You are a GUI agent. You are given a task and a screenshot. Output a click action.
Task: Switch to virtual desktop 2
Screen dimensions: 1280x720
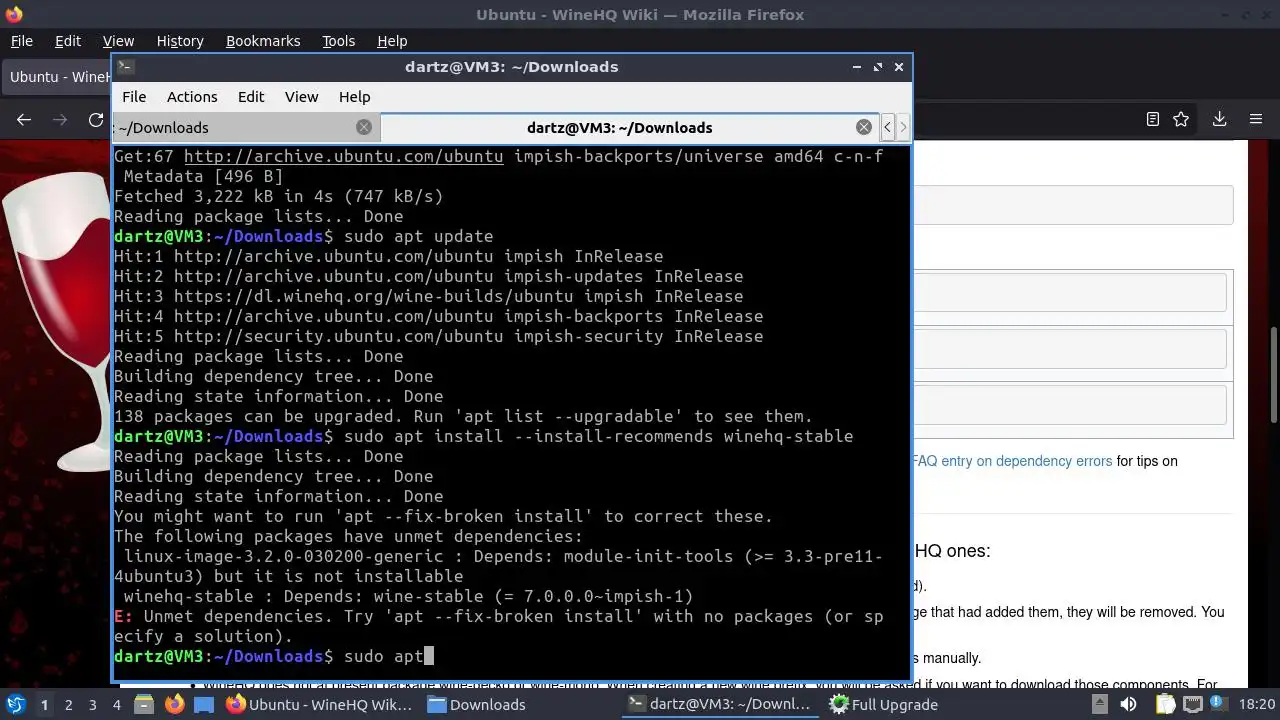point(68,704)
